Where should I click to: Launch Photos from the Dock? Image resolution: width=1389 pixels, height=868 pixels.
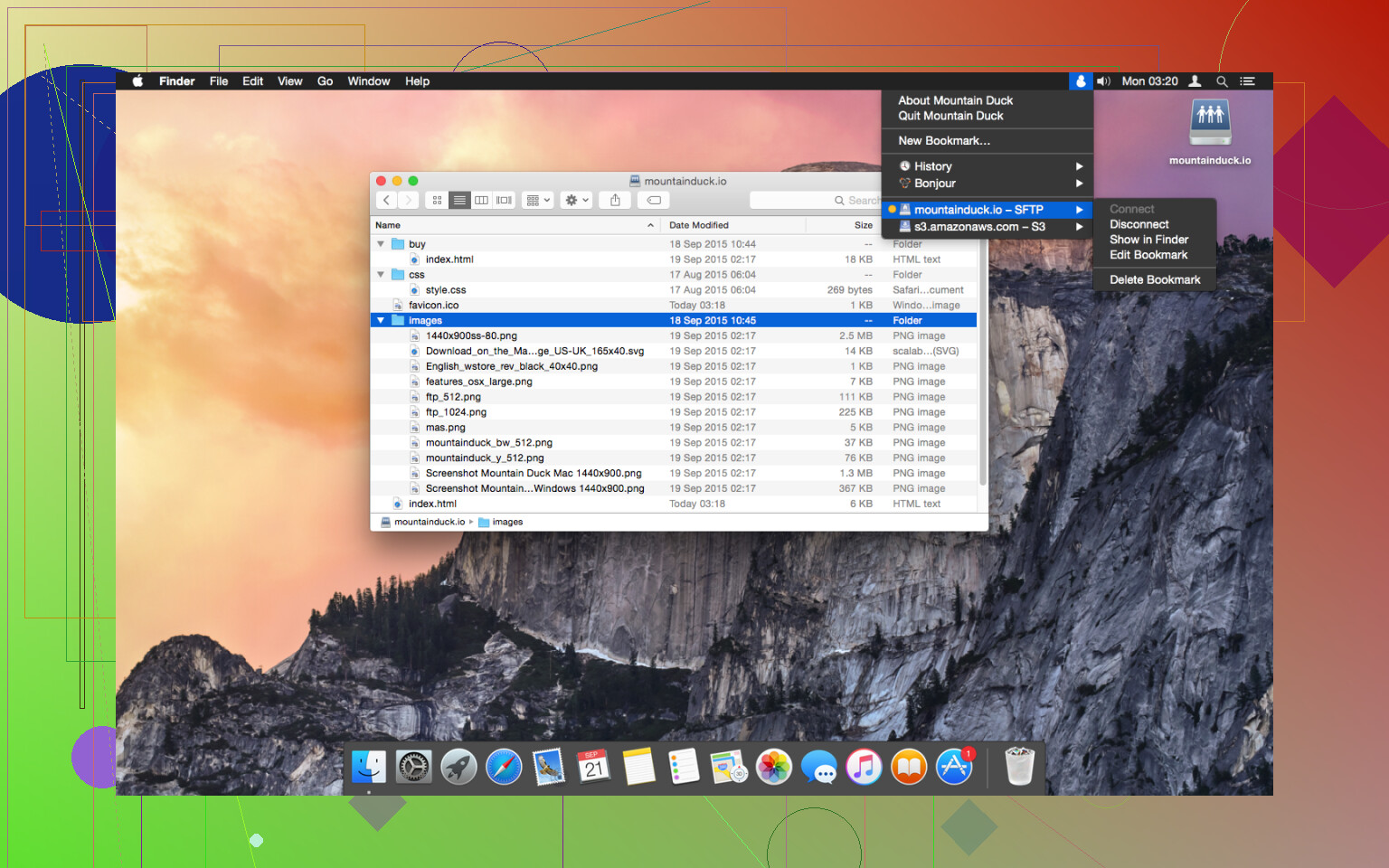coord(774,768)
